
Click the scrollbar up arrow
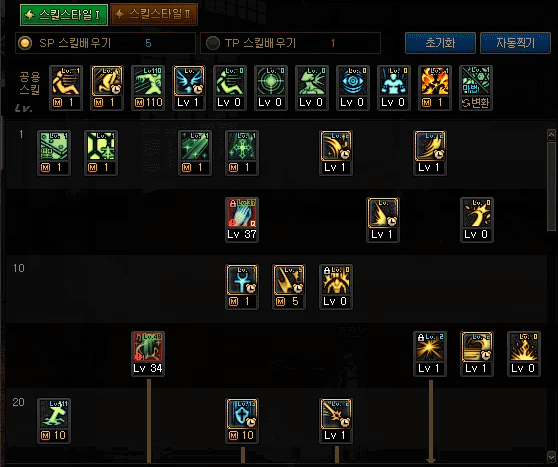(x=551, y=135)
